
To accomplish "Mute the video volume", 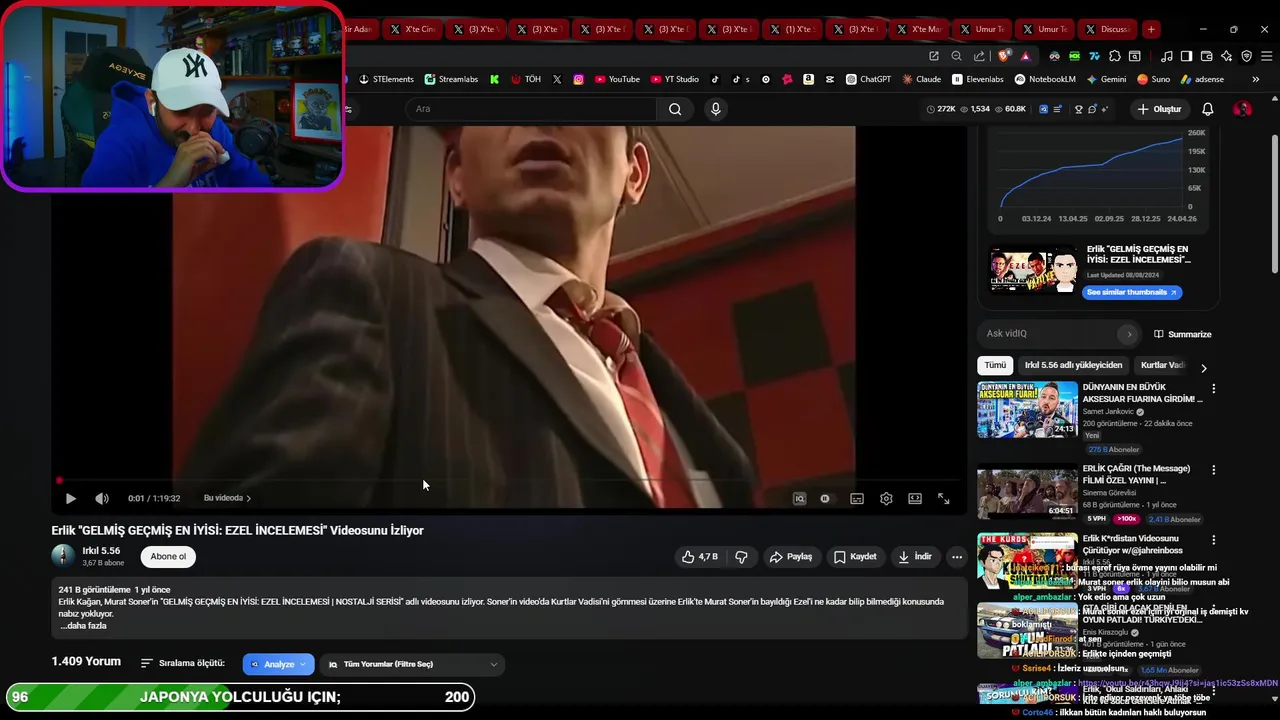I will click(101, 498).
